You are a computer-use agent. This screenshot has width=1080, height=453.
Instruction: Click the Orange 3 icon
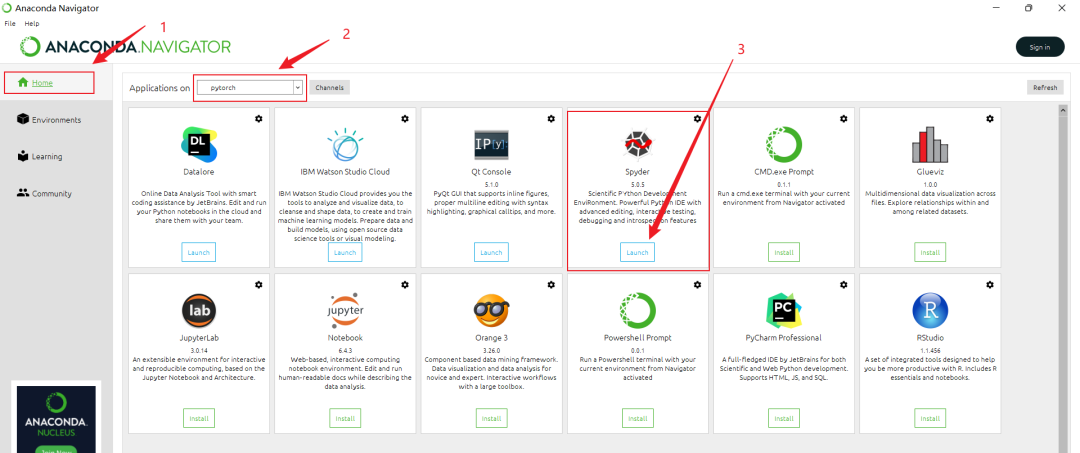491,311
